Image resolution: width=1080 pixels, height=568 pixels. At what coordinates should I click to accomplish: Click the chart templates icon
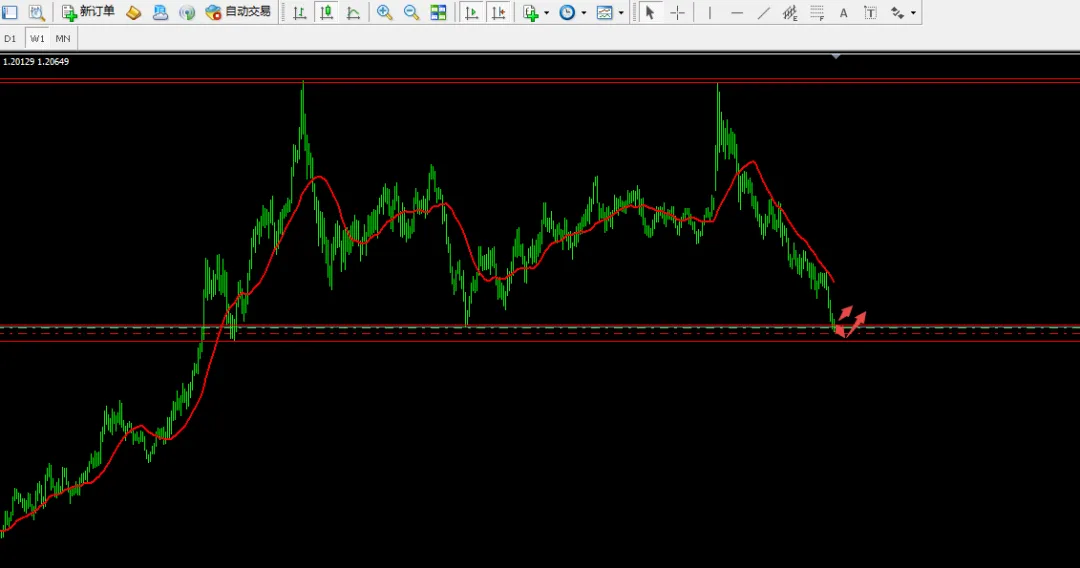click(604, 12)
